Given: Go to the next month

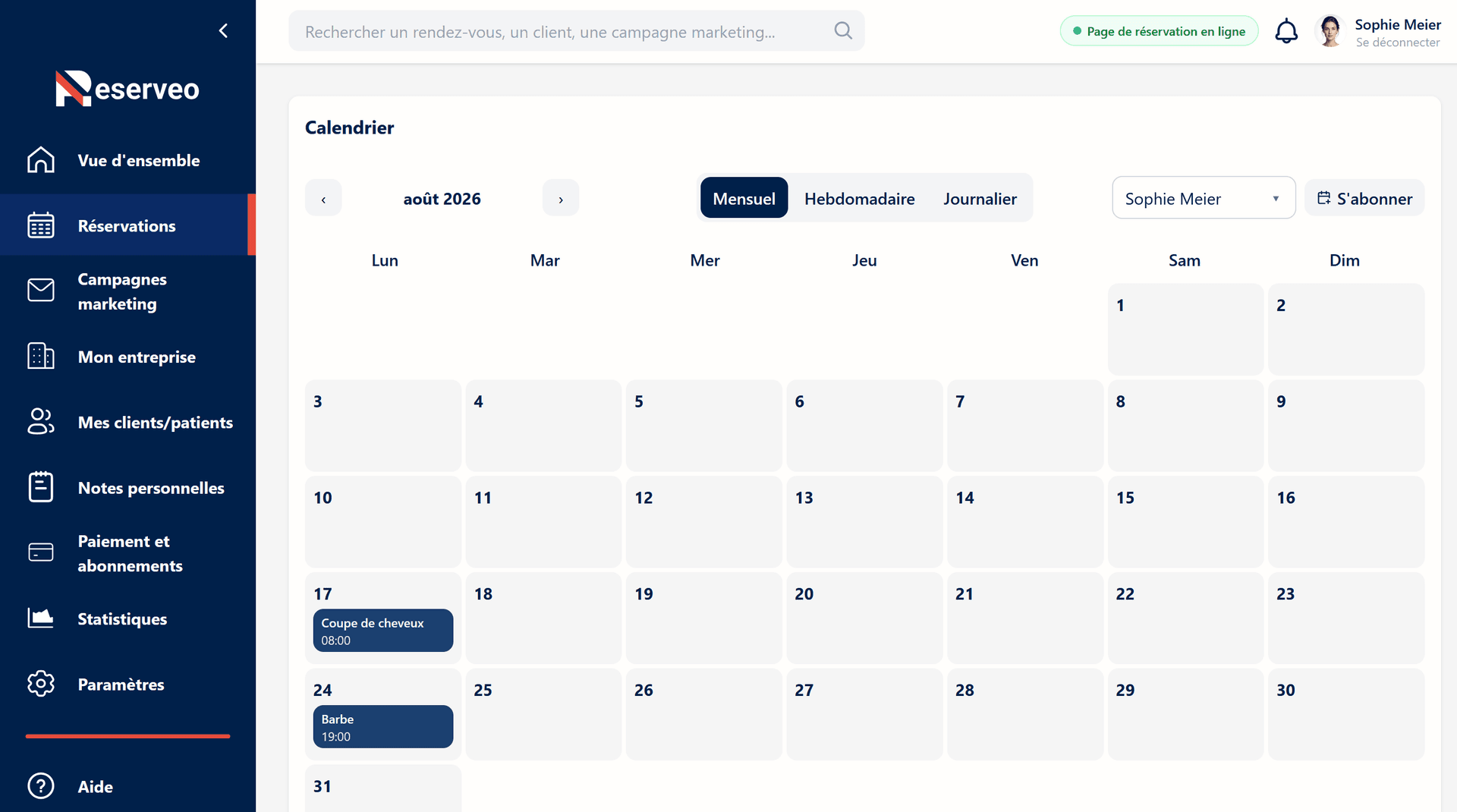Looking at the screenshot, I should (x=561, y=198).
